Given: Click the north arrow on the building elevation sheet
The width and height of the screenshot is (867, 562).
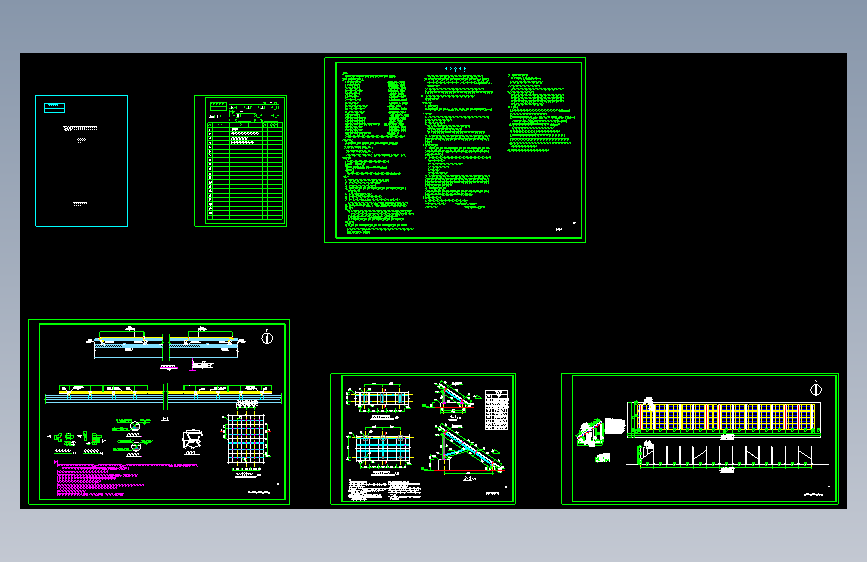Looking at the screenshot, I should tap(816, 389).
